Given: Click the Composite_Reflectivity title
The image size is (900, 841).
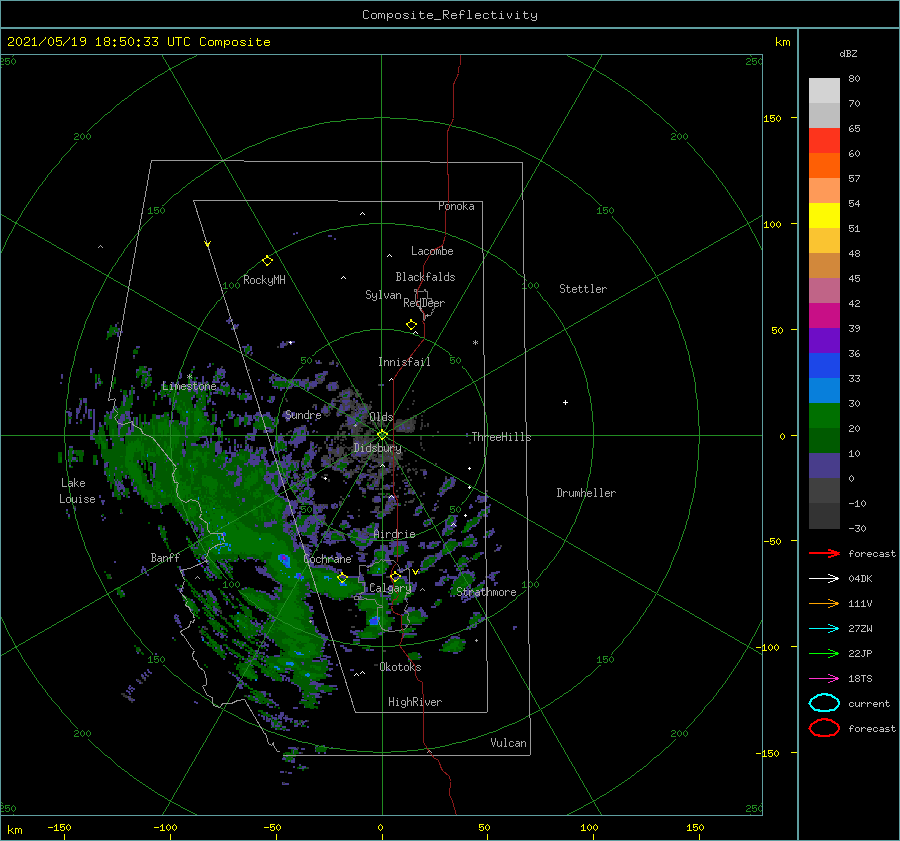Looking at the screenshot, I should coord(450,15).
